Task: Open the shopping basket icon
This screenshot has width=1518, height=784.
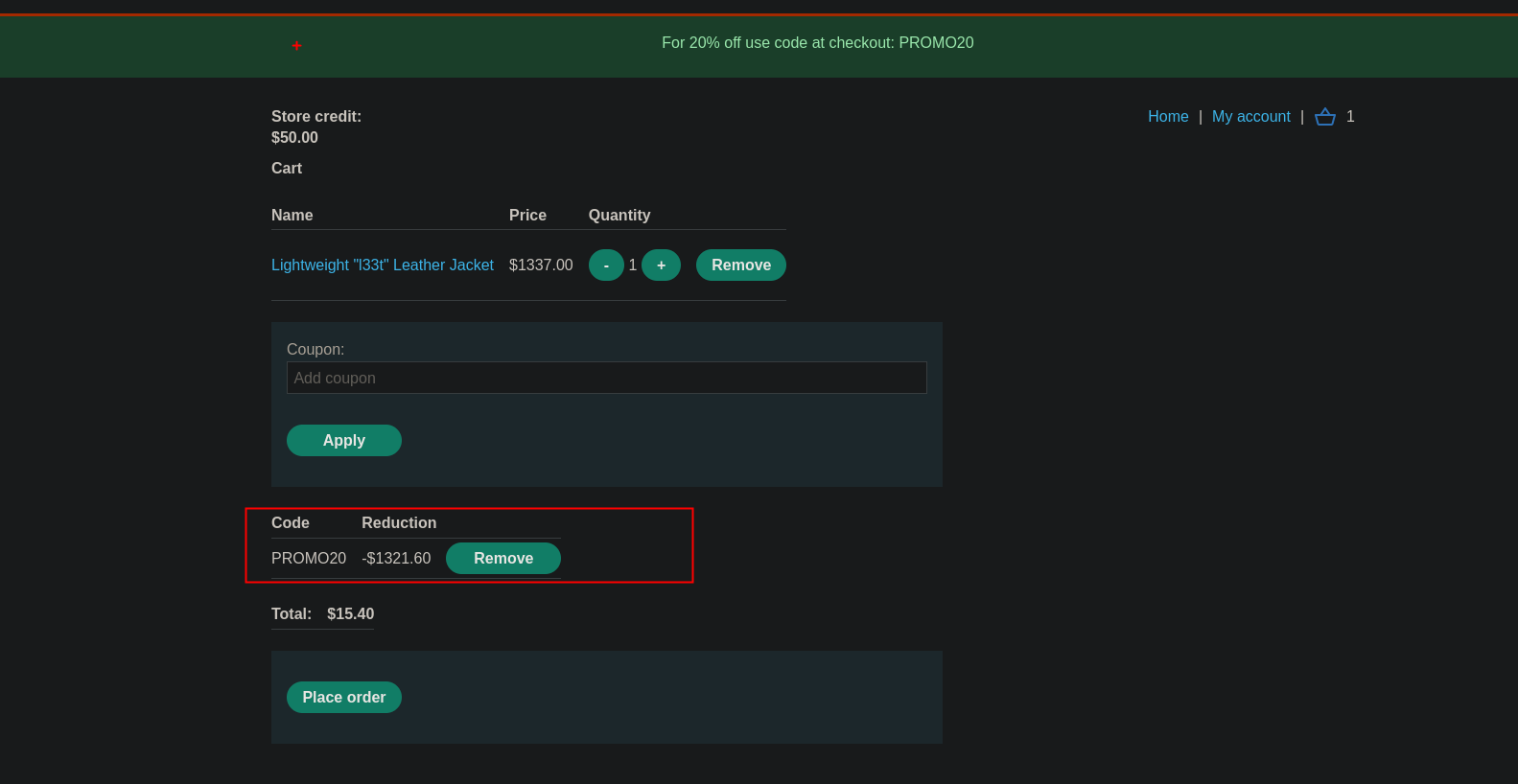Action: [x=1324, y=117]
